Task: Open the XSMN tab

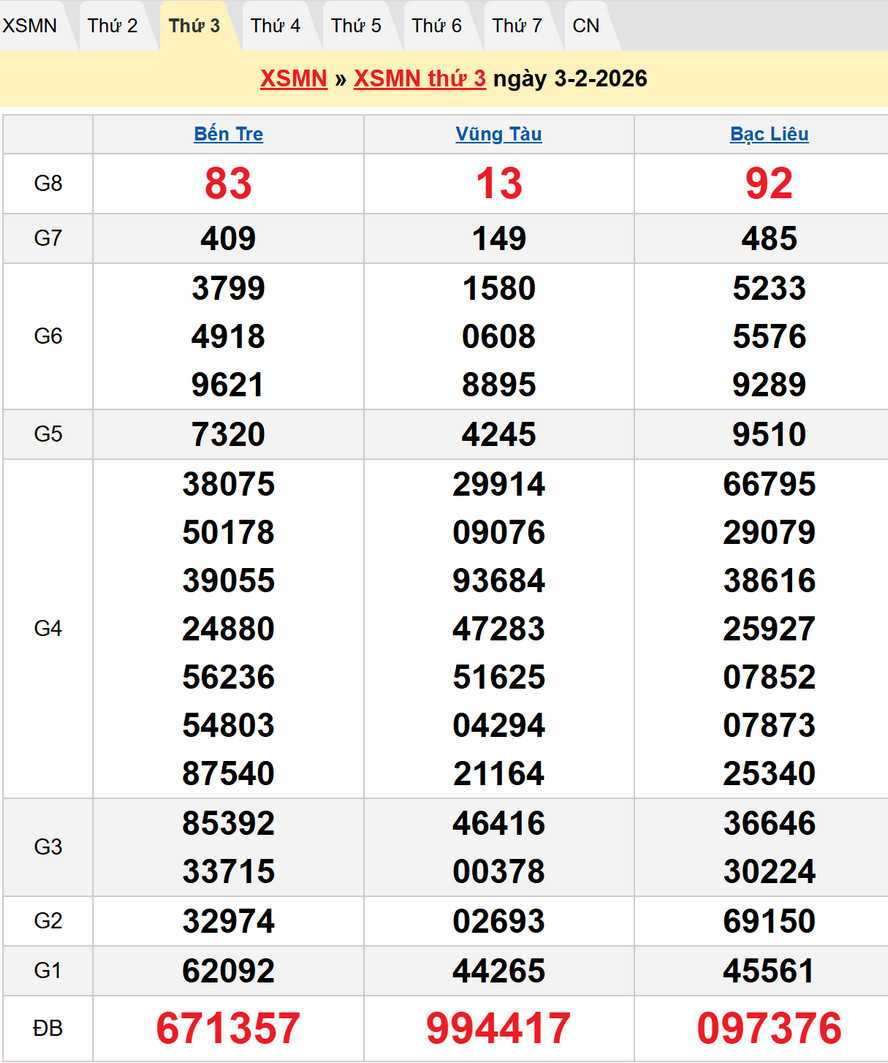Action: point(30,26)
